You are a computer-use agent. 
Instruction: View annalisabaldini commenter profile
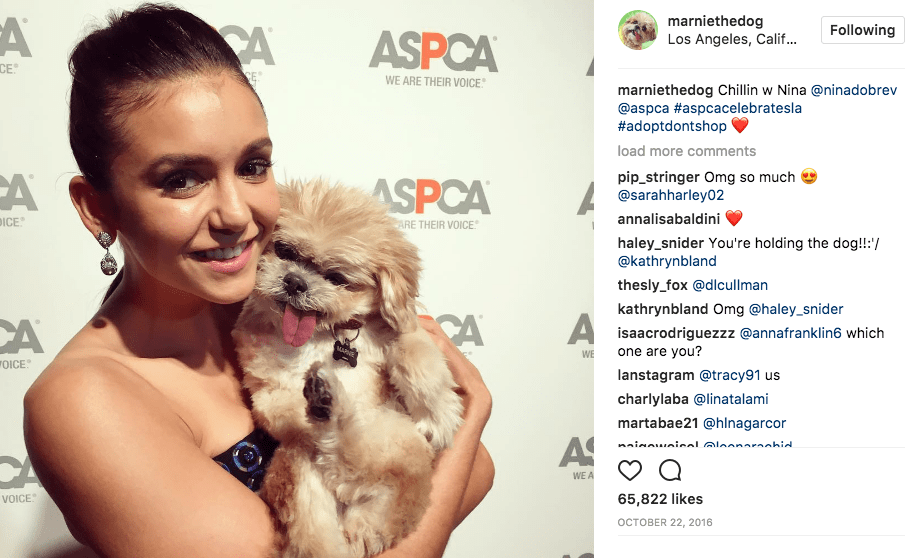coord(669,219)
